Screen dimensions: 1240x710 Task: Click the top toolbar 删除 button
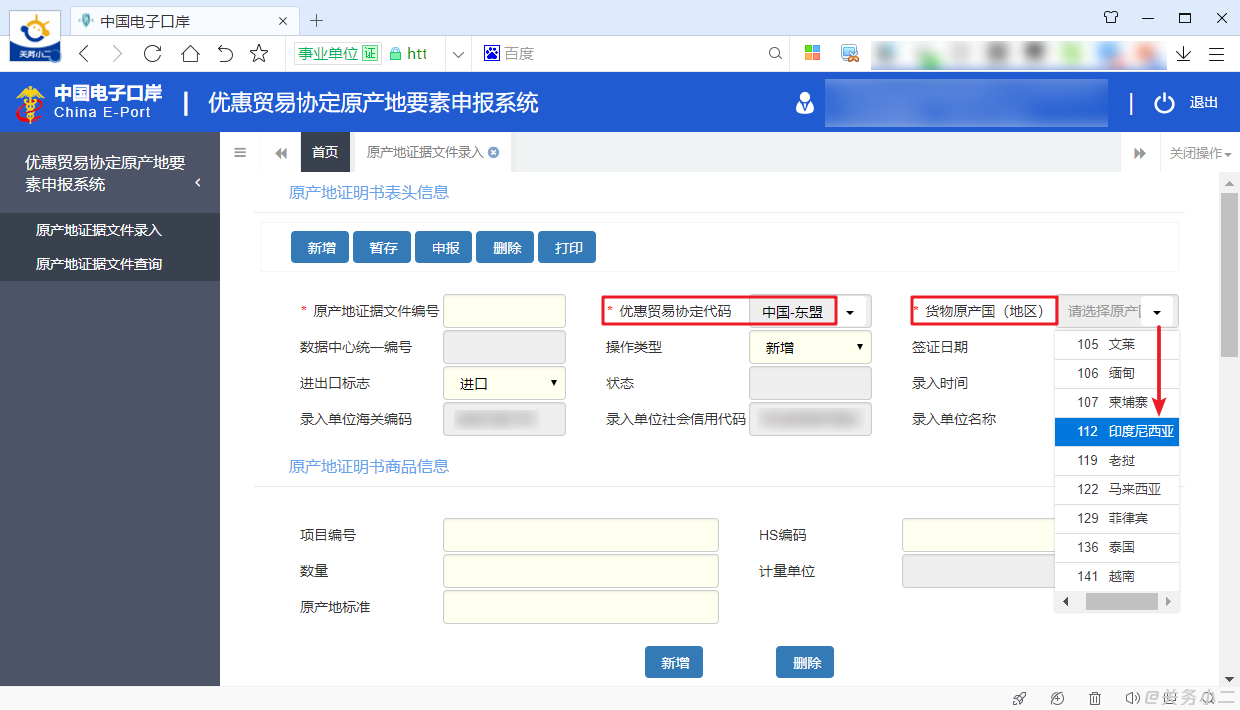click(507, 248)
